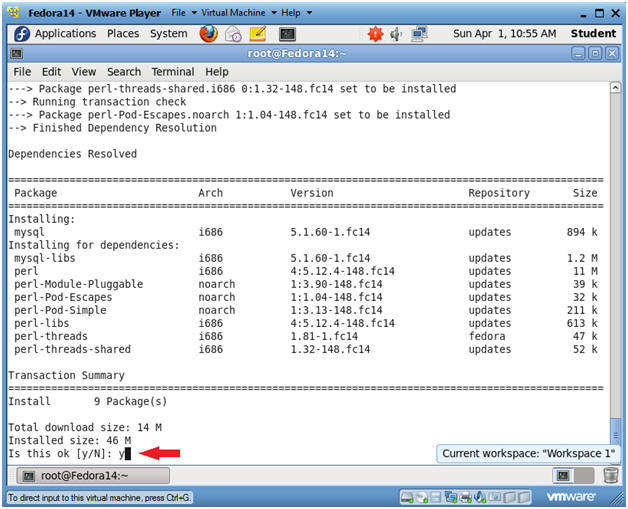Click the 'mysql-libs' package row name

click(44, 258)
